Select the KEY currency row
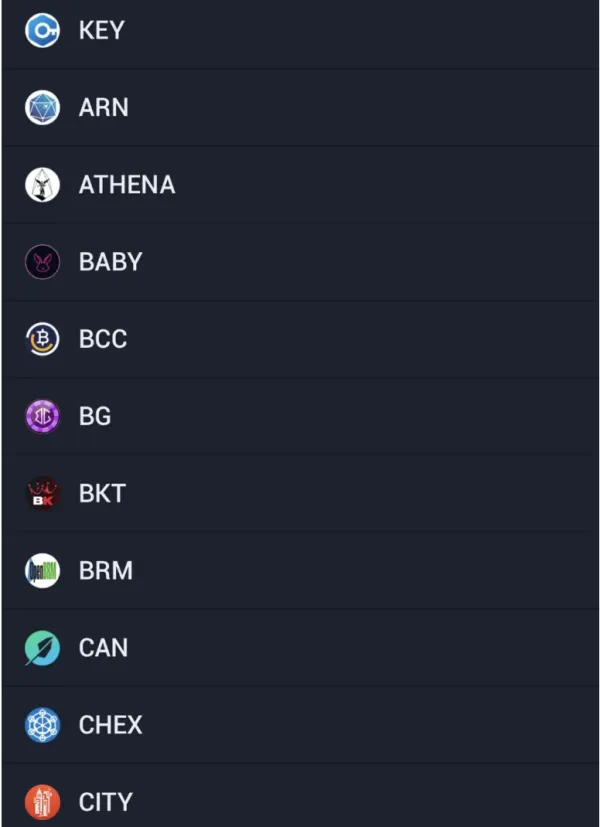 pyautogui.click(x=300, y=30)
